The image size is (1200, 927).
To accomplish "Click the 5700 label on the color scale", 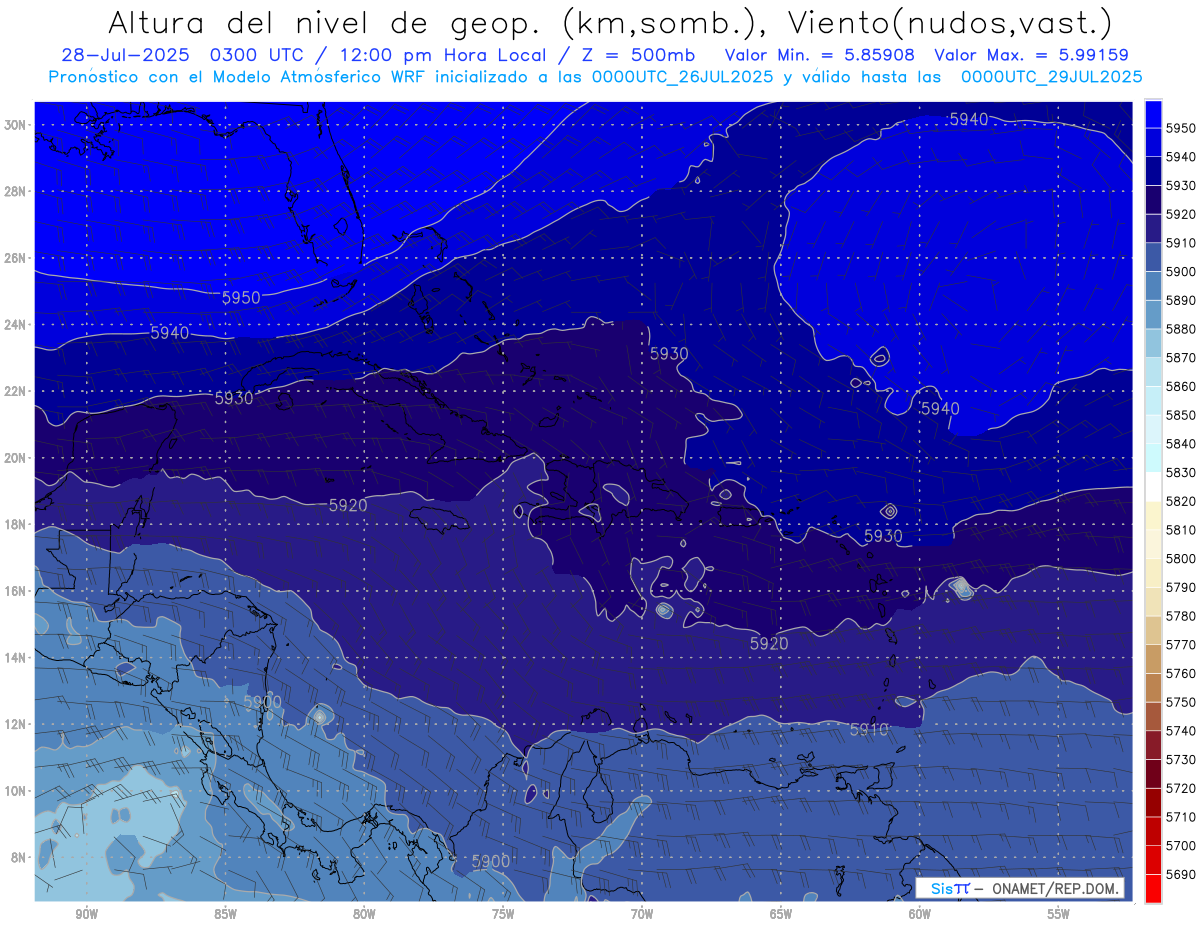I will [1181, 846].
